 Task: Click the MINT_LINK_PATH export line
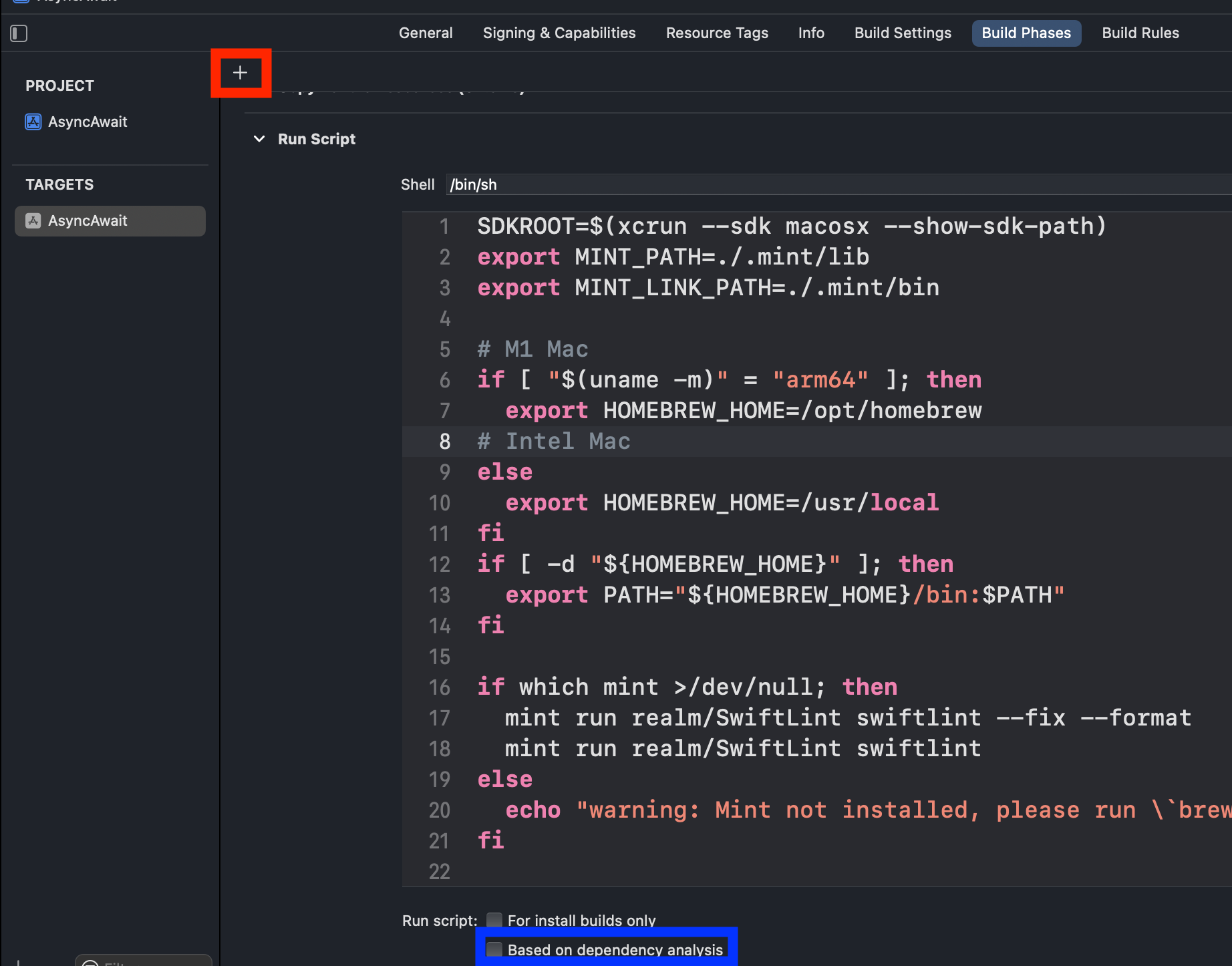(708, 288)
